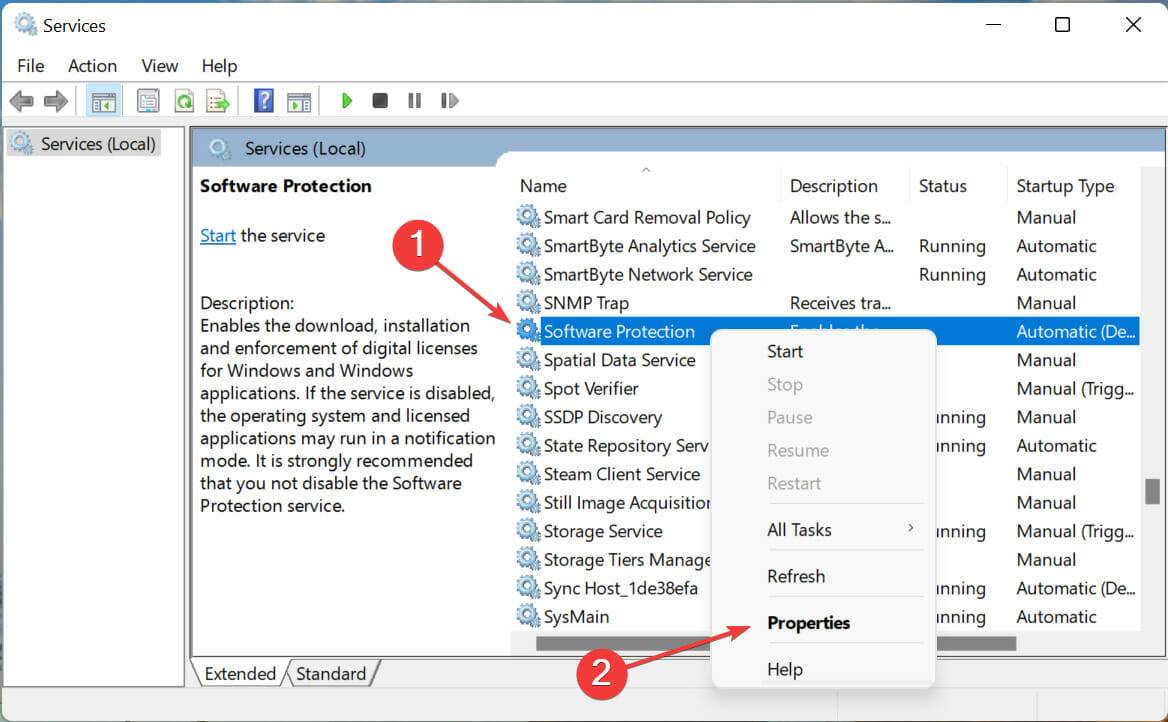This screenshot has height=722, width=1168.
Task: Select the SNMP Trap service name
Action: coord(586,303)
